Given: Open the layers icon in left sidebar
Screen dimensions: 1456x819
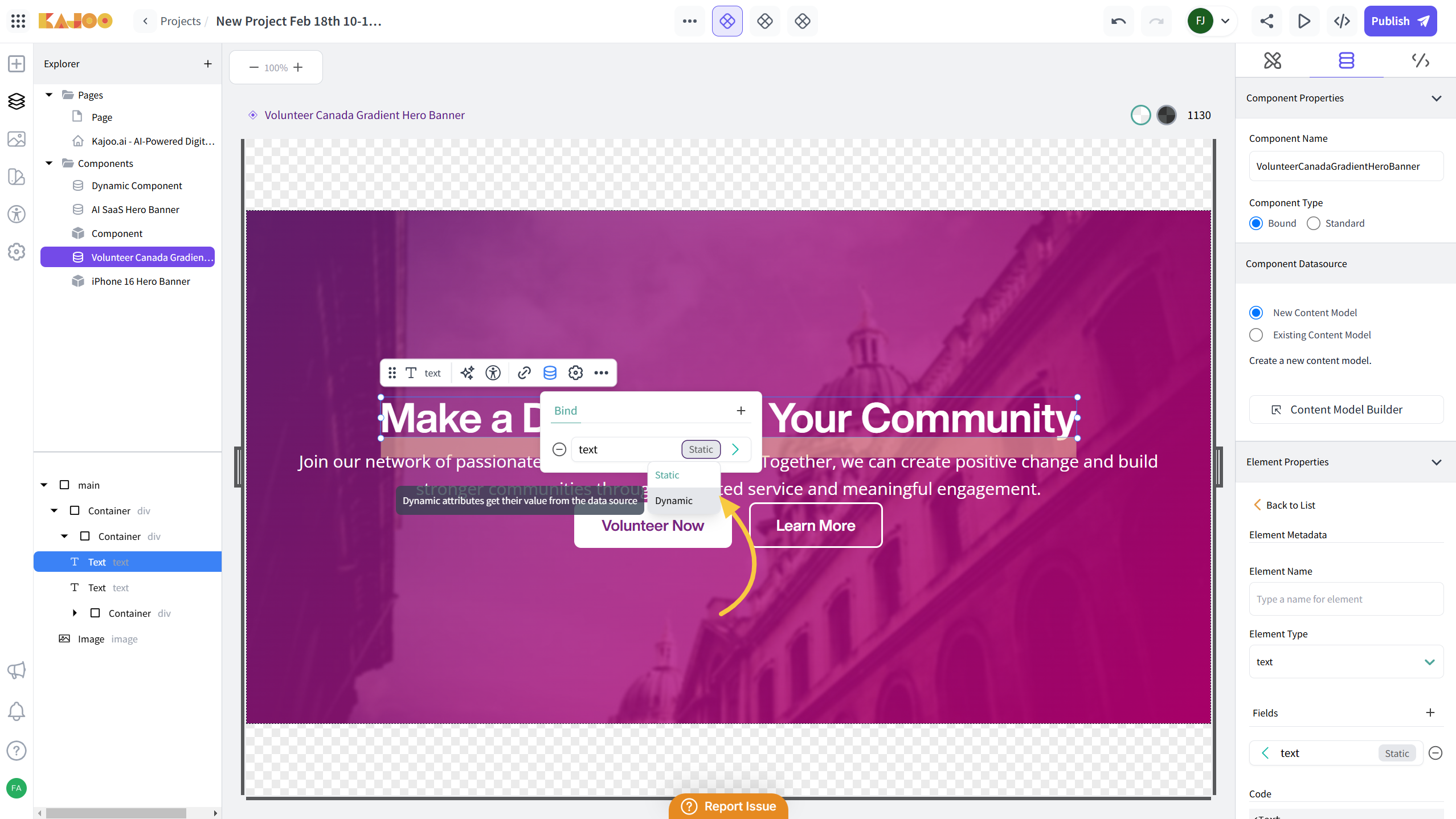Looking at the screenshot, I should tap(17, 101).
